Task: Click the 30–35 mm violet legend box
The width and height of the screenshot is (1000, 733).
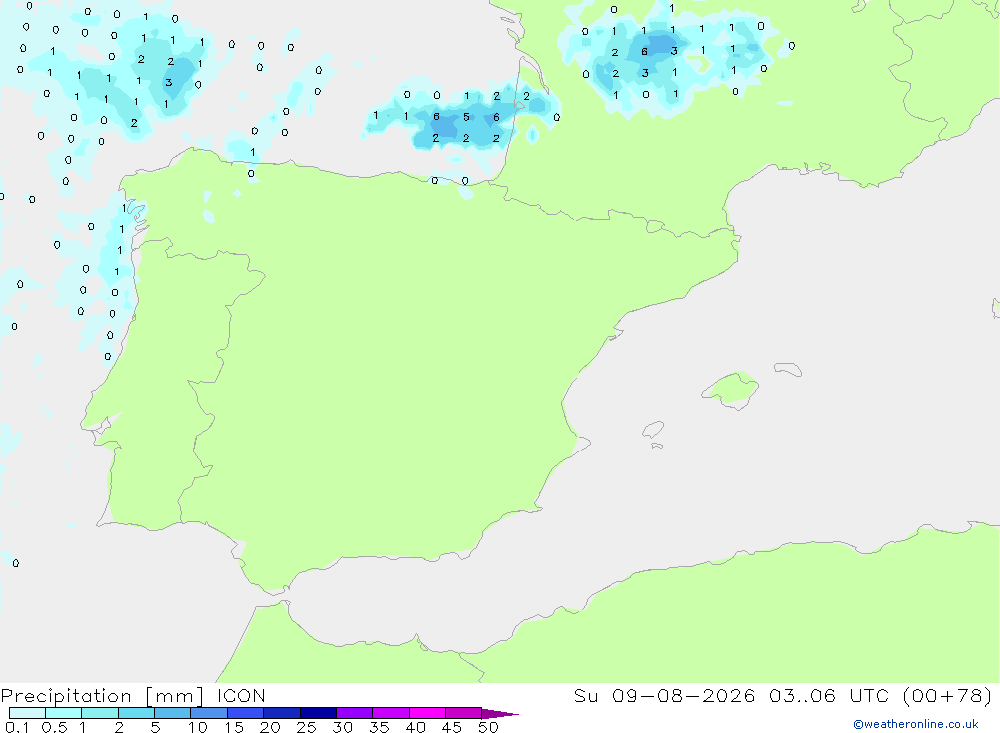Action: coord(355,713)
